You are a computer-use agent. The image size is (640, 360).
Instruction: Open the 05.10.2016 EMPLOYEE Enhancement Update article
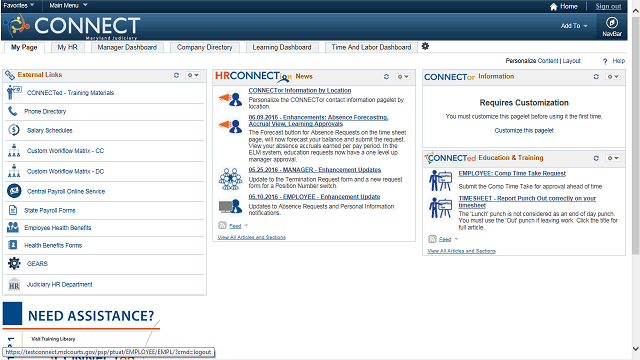coord(314,197)
